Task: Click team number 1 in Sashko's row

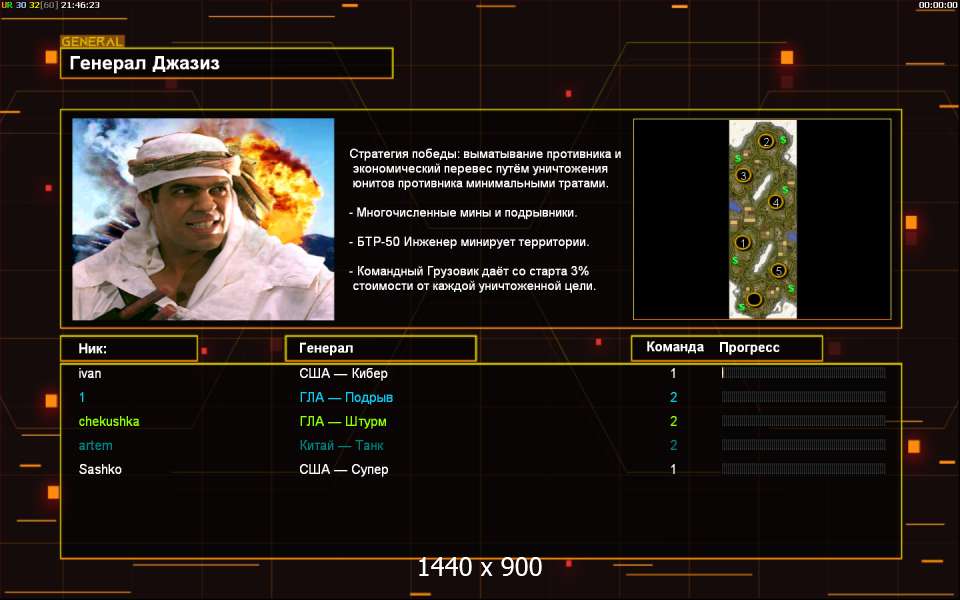Action: [673, 470]
